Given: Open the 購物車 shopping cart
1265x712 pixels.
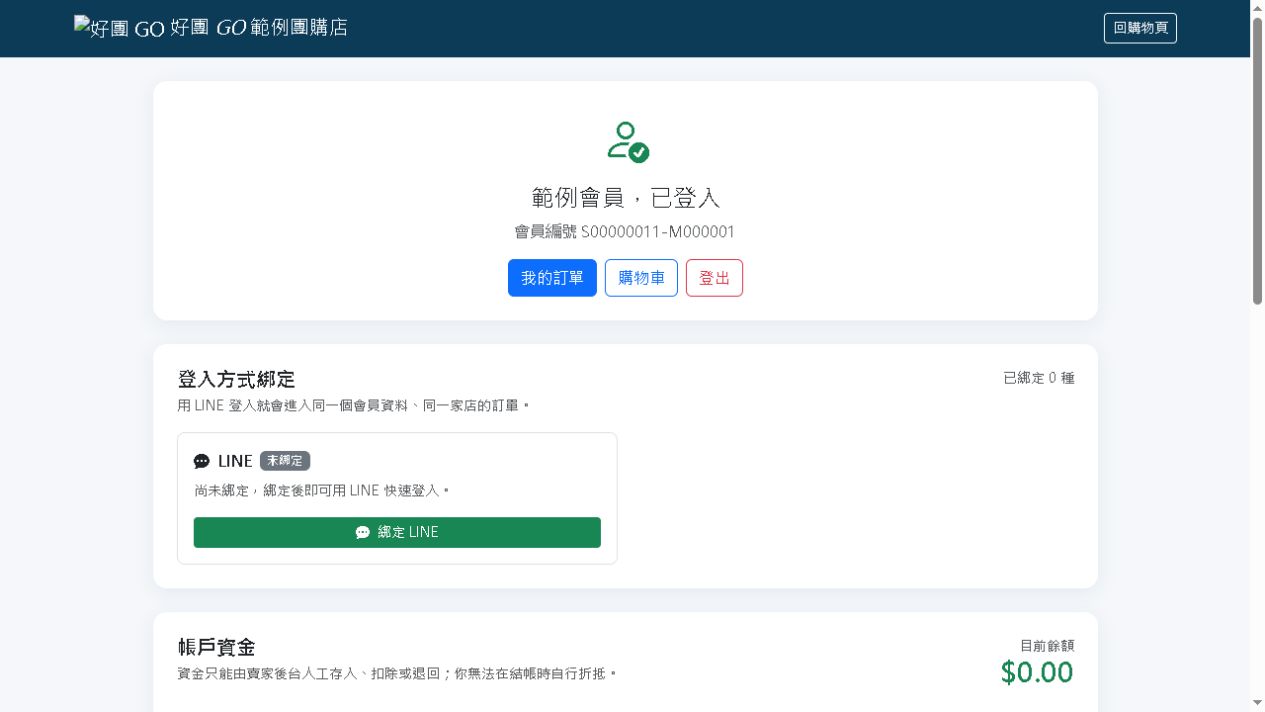Looking at the screenshot, I should coord(641,278).
